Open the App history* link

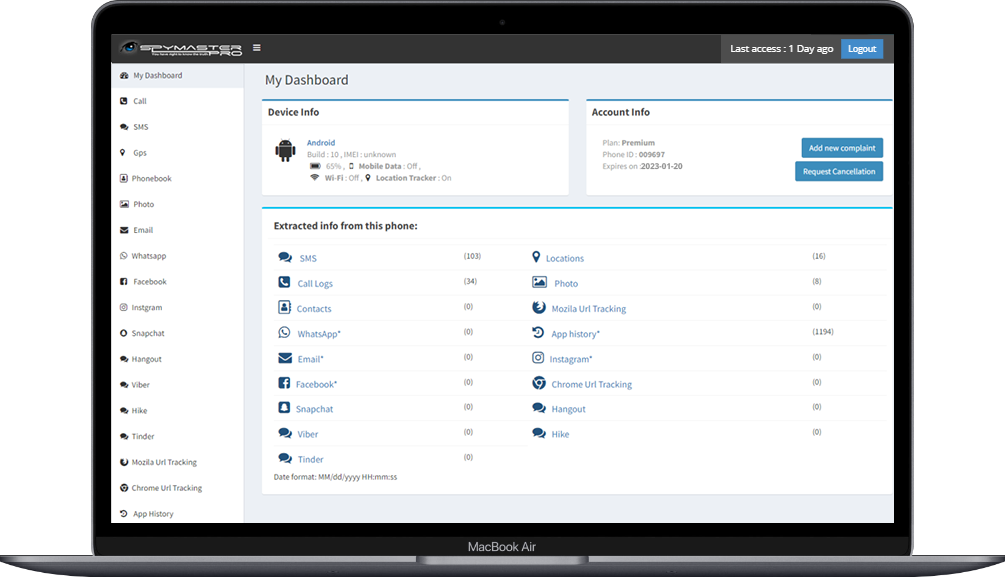click(576, 334)
